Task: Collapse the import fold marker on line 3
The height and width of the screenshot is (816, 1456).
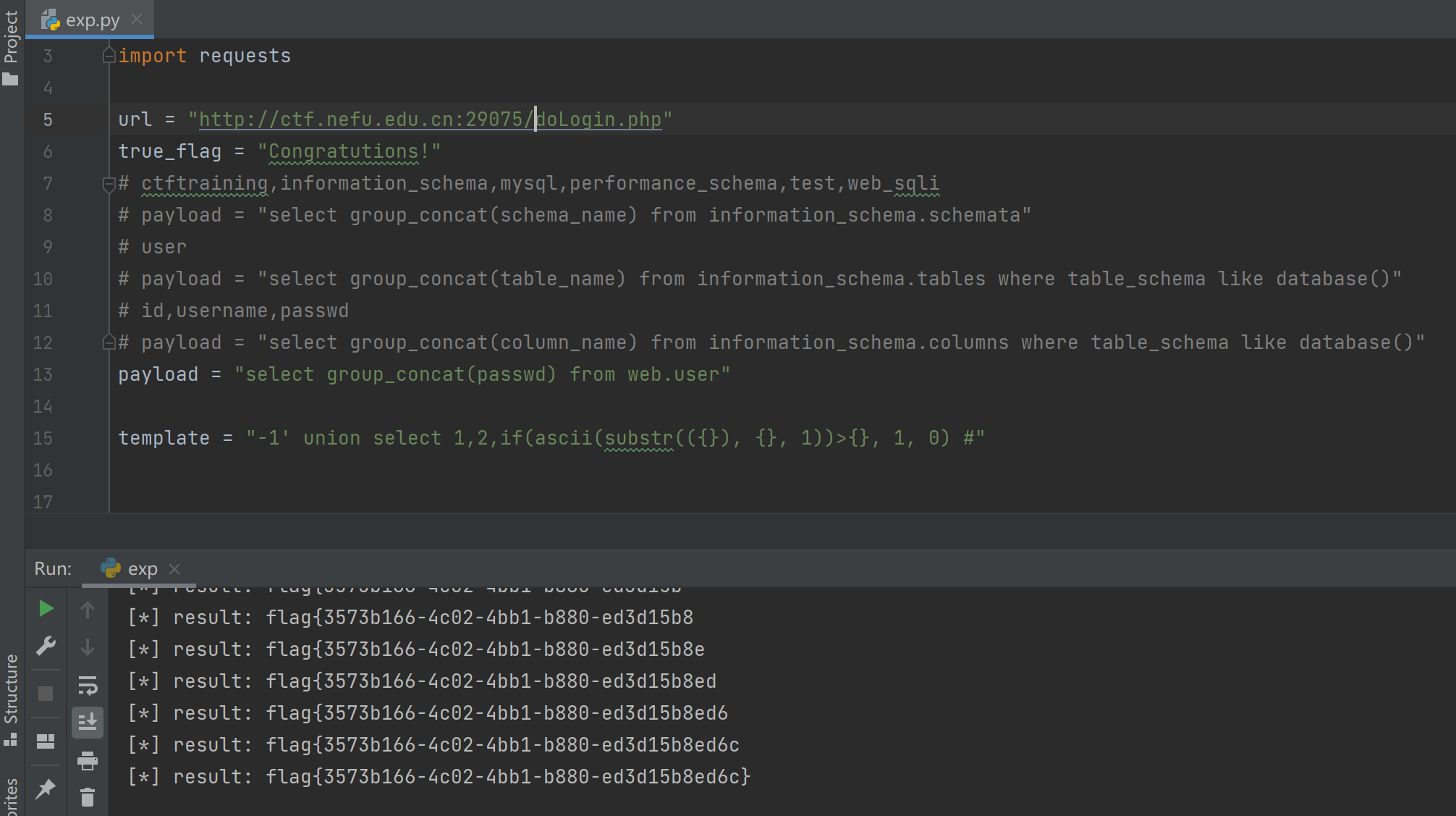Action: (x=109, y=56)
